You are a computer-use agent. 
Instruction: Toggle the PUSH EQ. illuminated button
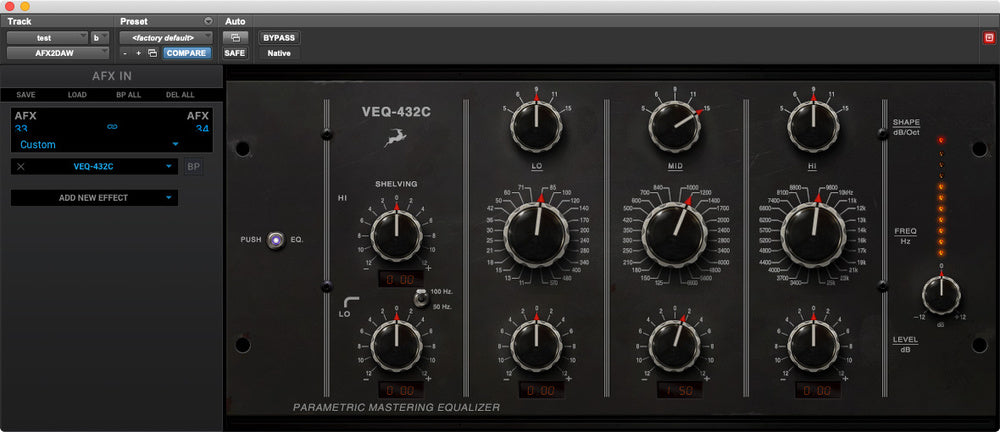pyautogui.click(x=276, y=240)
